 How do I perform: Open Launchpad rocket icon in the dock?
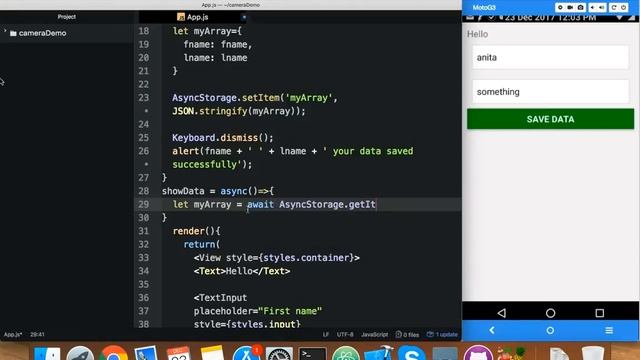pos(80,353)
